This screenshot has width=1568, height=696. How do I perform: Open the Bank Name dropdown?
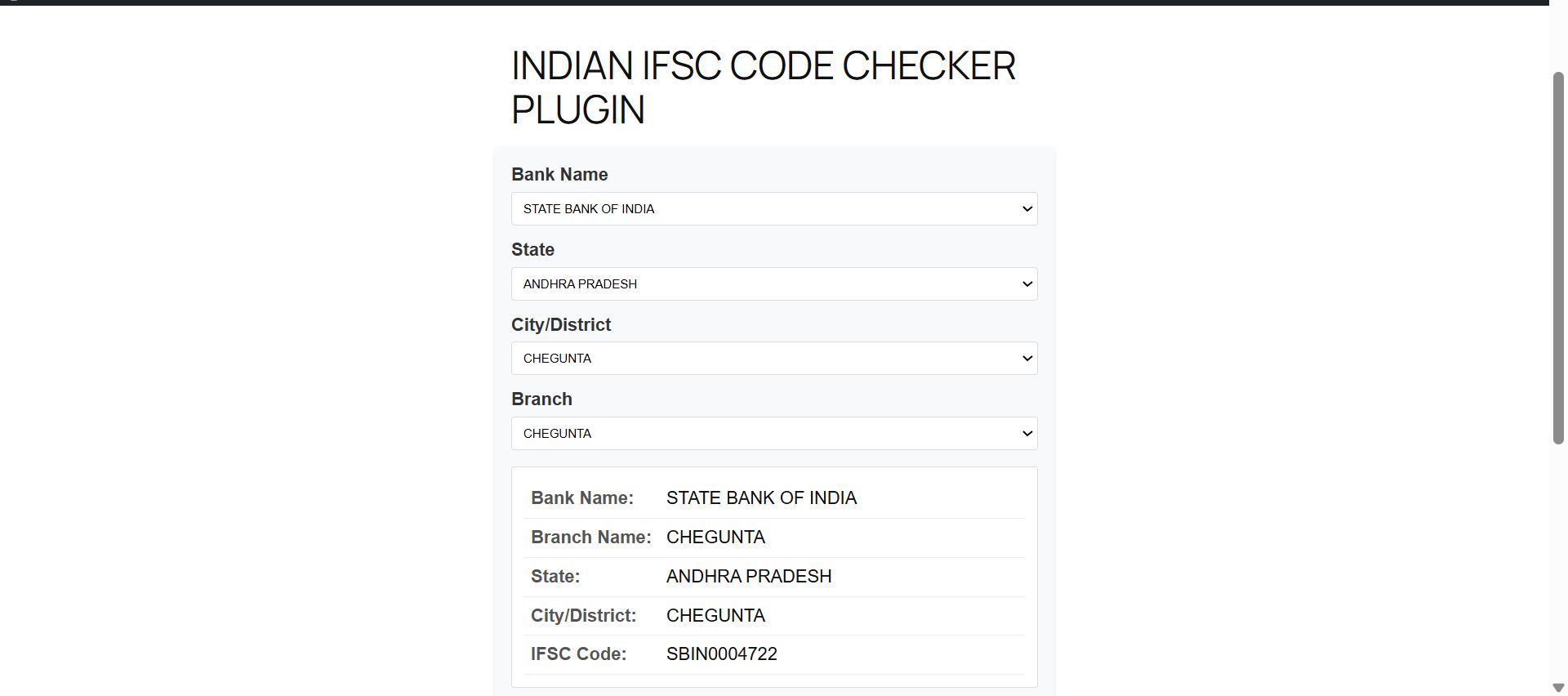[773, 209]
